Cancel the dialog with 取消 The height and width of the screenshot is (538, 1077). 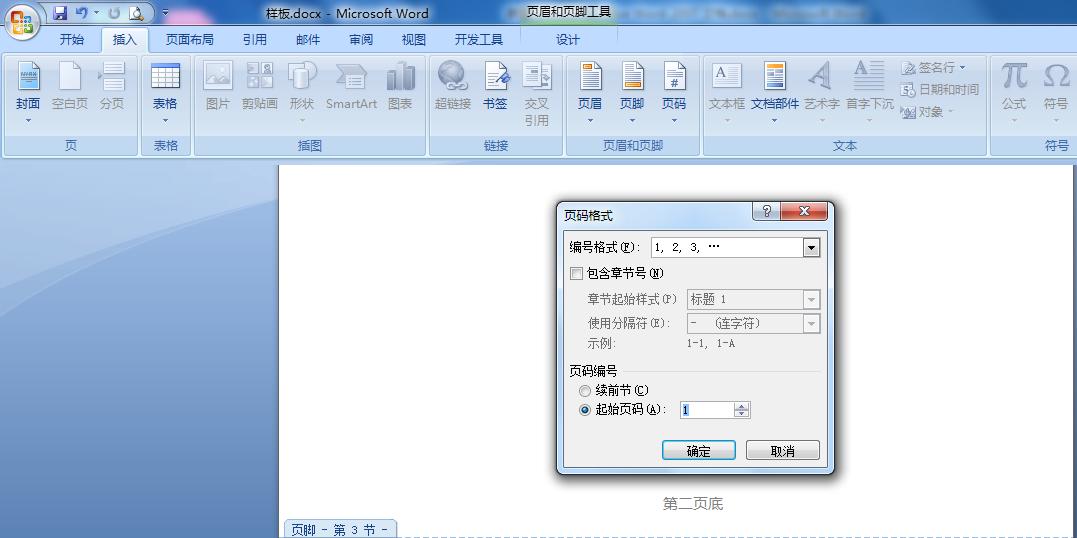(x=782, y=451)
